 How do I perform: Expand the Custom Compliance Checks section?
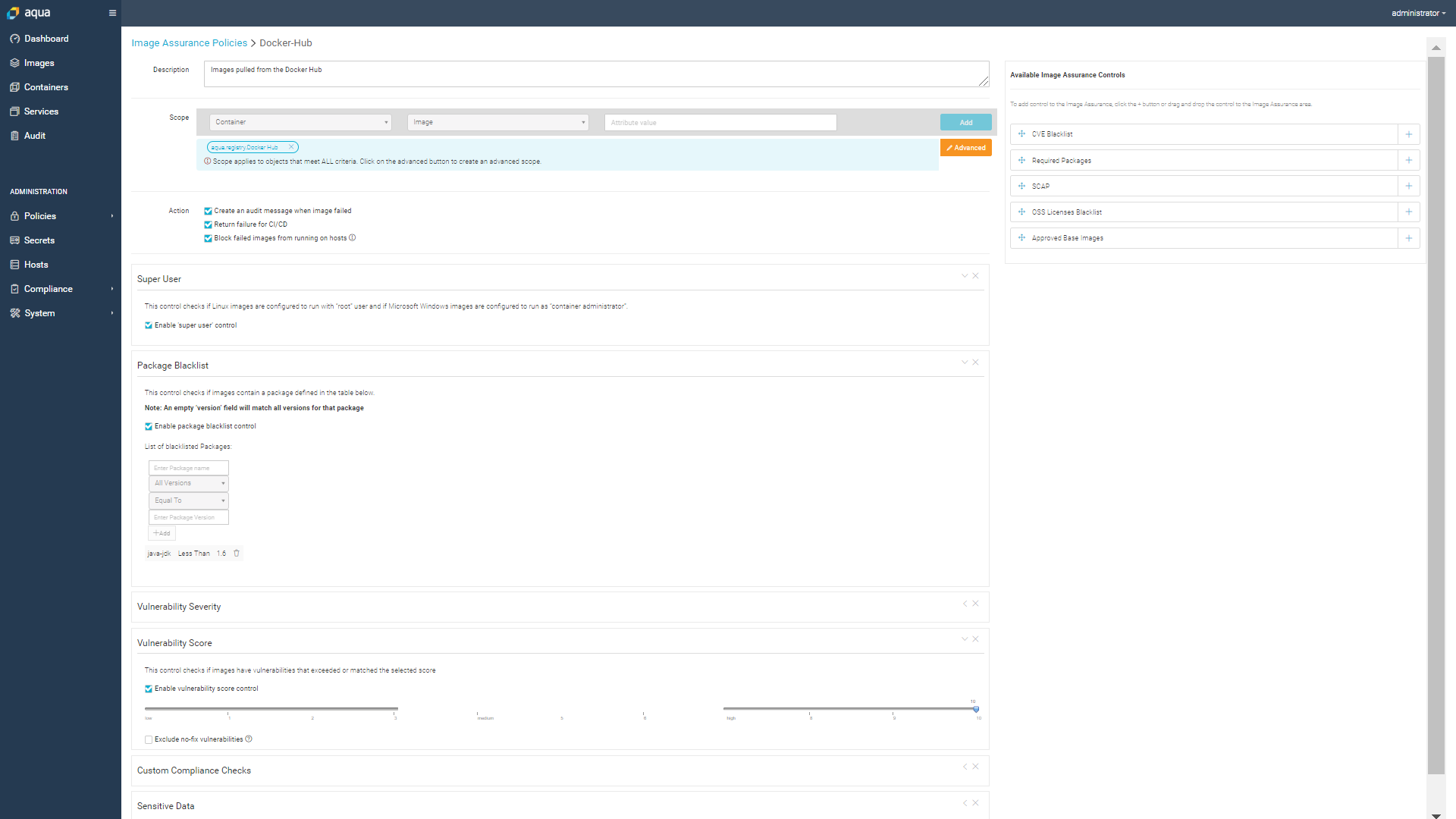(x=965, y=767)
